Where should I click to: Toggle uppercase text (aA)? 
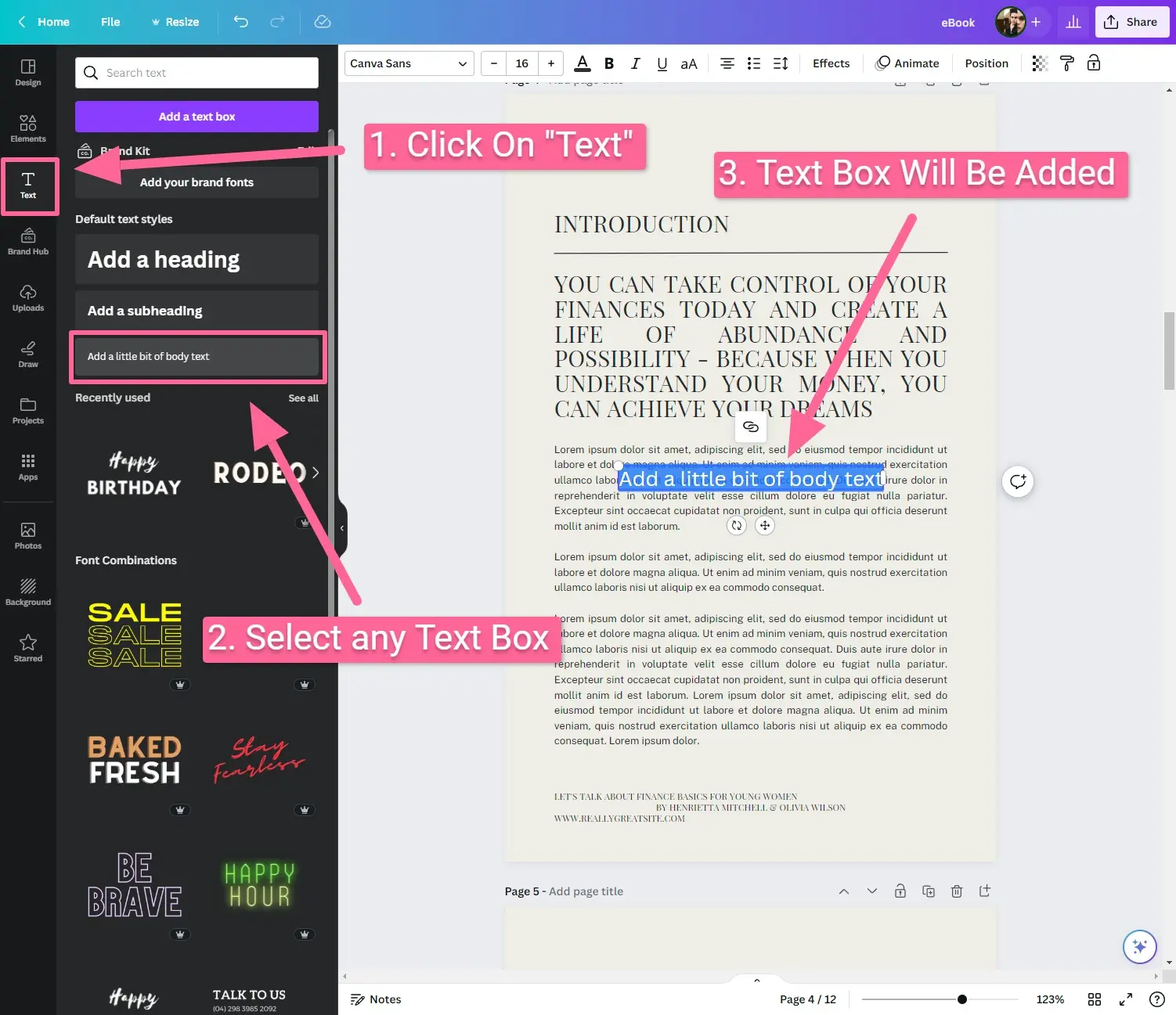(x=689, y=63)
